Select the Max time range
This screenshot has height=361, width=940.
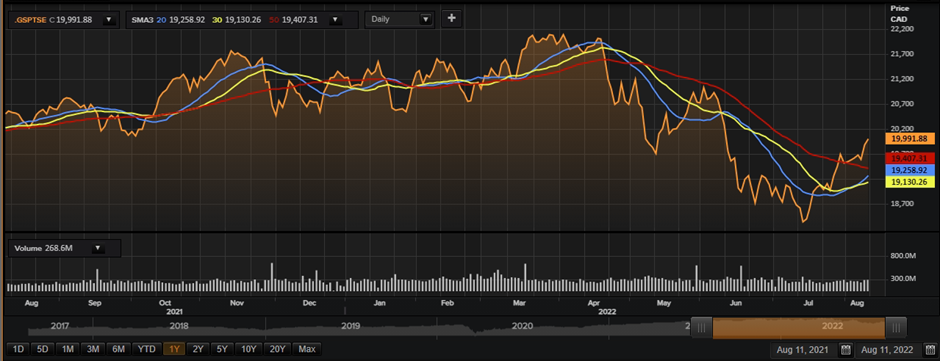point(307,349)
